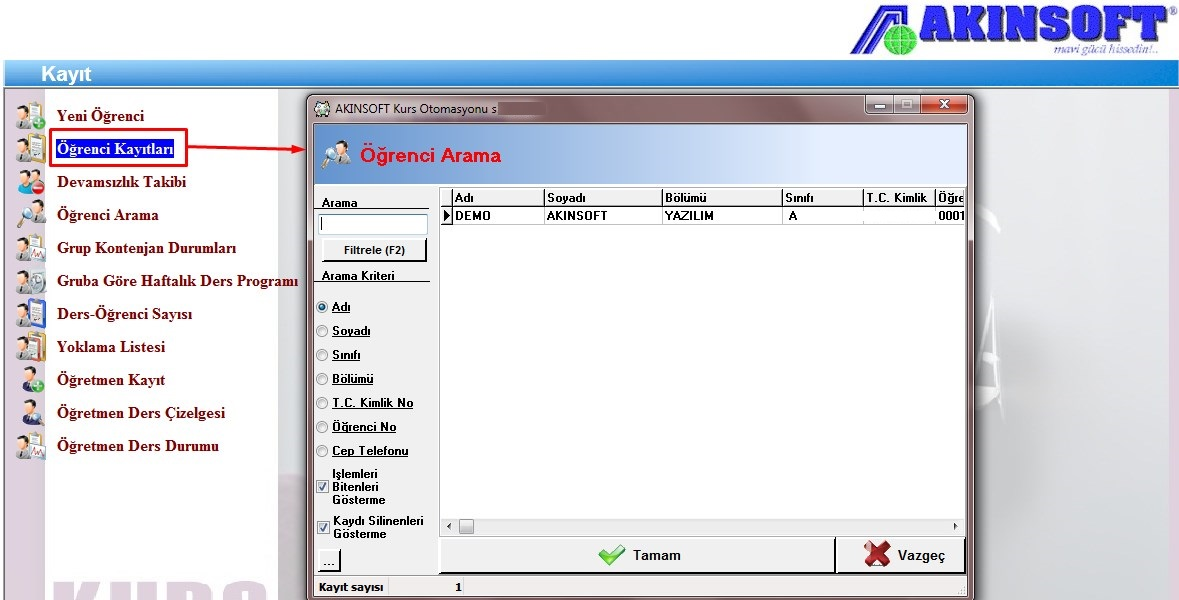Open Gruba Göre Haftalık Ders Programı
The height and width of the screenshot is (600, 1179).
tap(177, 281)
